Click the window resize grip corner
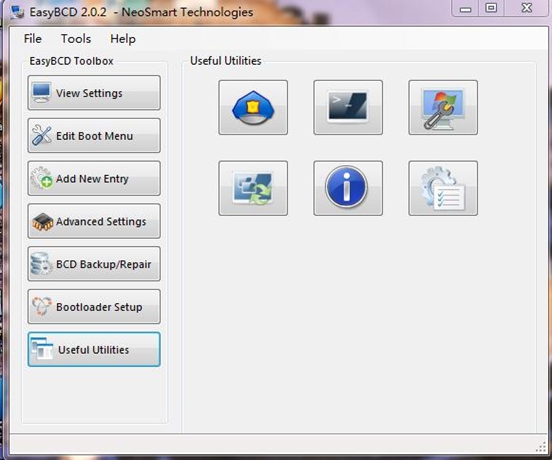Viewport: 552px width, 460px height. [541, 447]
